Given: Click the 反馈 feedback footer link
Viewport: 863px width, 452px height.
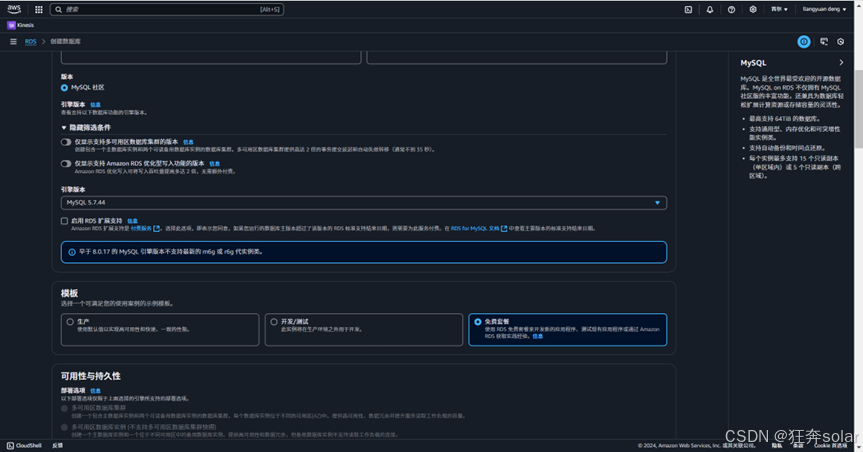Looking at the screenshot, I should pyautogui.click(x=57, y=445).
